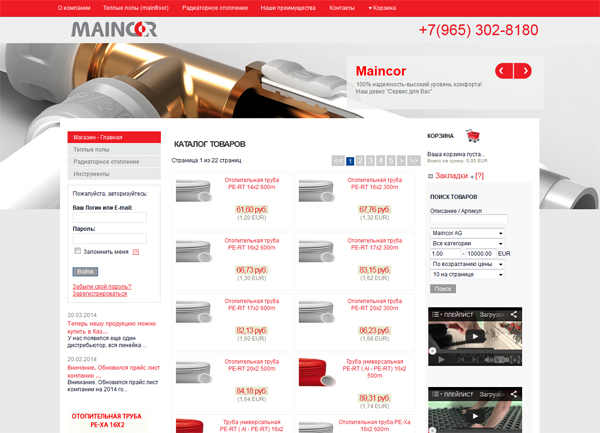Go to catalog page 3
This screenshot has width=600, height=433.
370,161
